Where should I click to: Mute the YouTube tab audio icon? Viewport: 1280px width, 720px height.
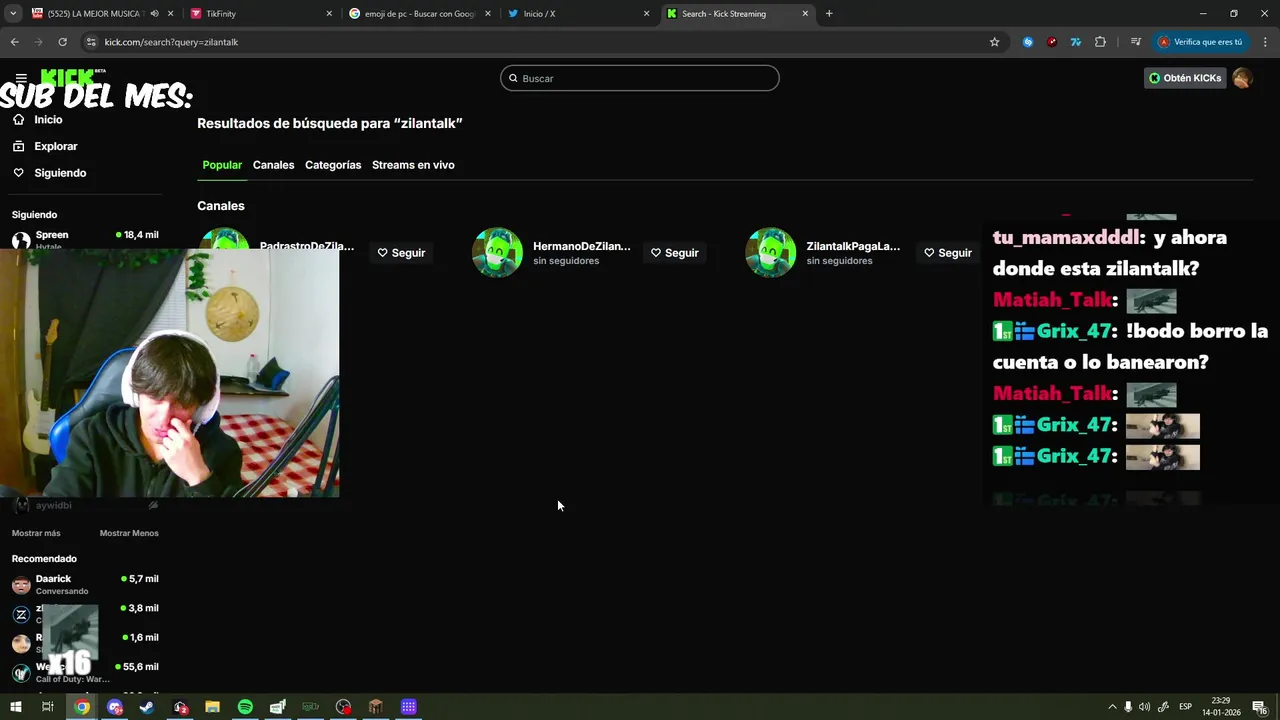pyautogui.click(x=154, y=14)
